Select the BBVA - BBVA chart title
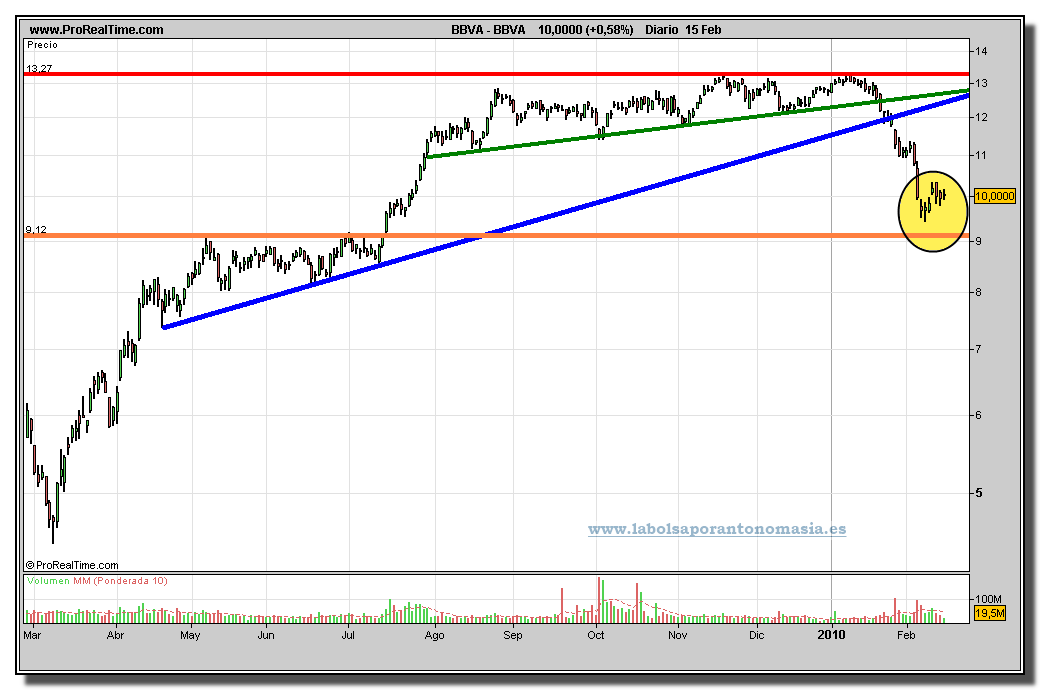 [x=488, y=29]
